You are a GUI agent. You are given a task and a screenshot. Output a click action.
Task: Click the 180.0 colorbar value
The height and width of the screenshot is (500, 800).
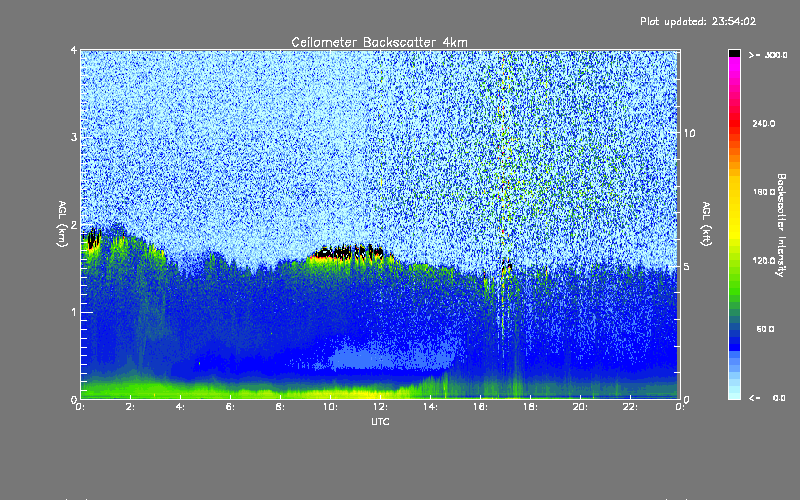764,192
